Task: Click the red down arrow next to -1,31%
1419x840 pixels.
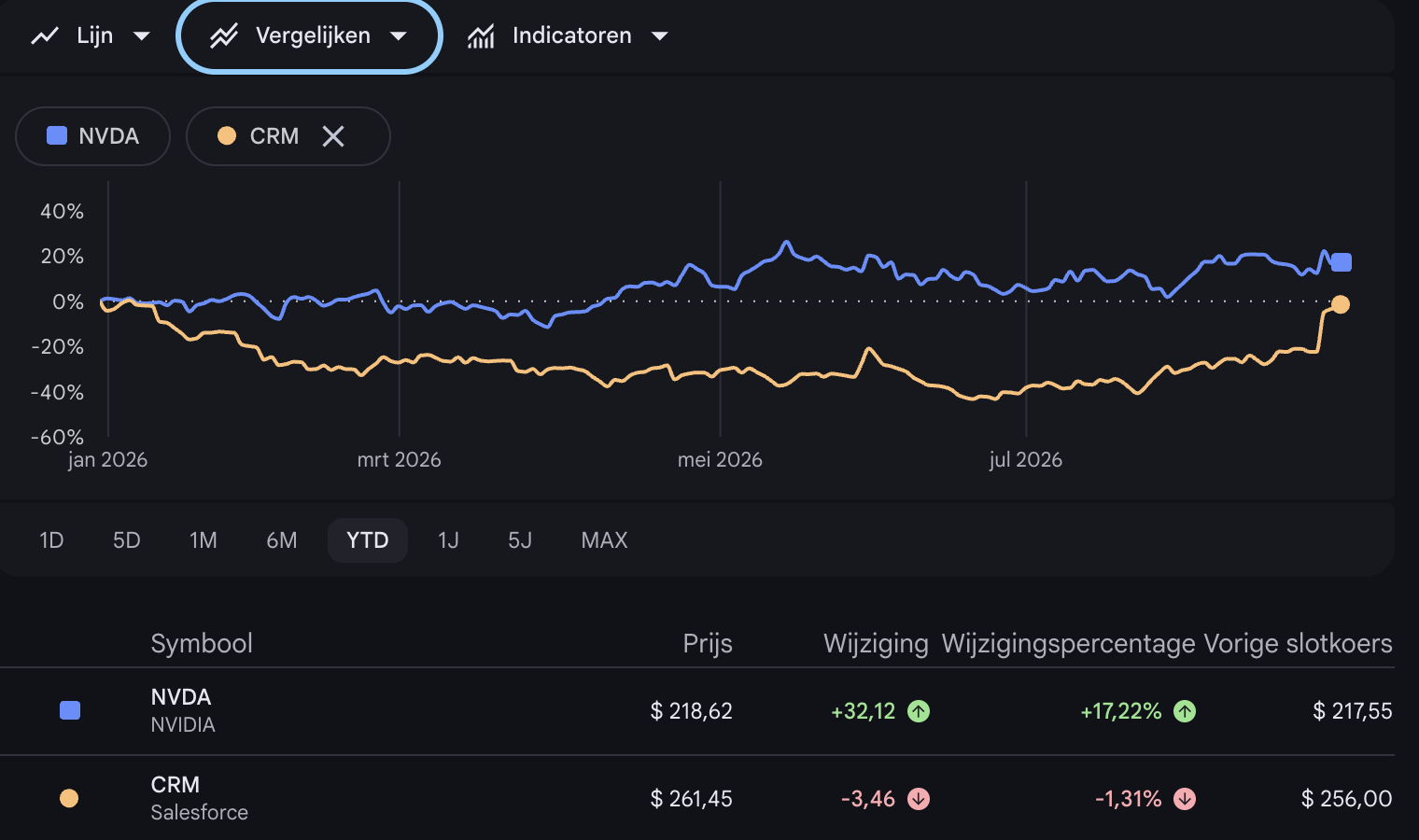Action: click(1185, 799)
